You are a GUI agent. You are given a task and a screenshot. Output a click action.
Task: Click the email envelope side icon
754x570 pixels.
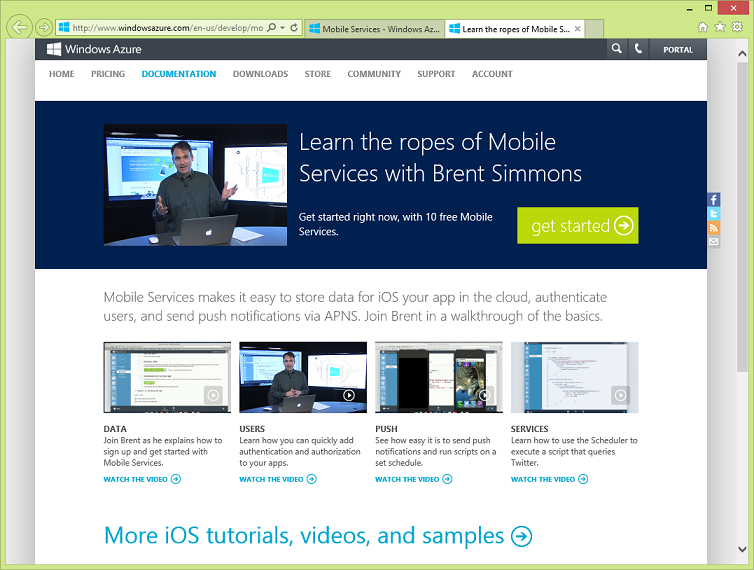pos(714,241)
